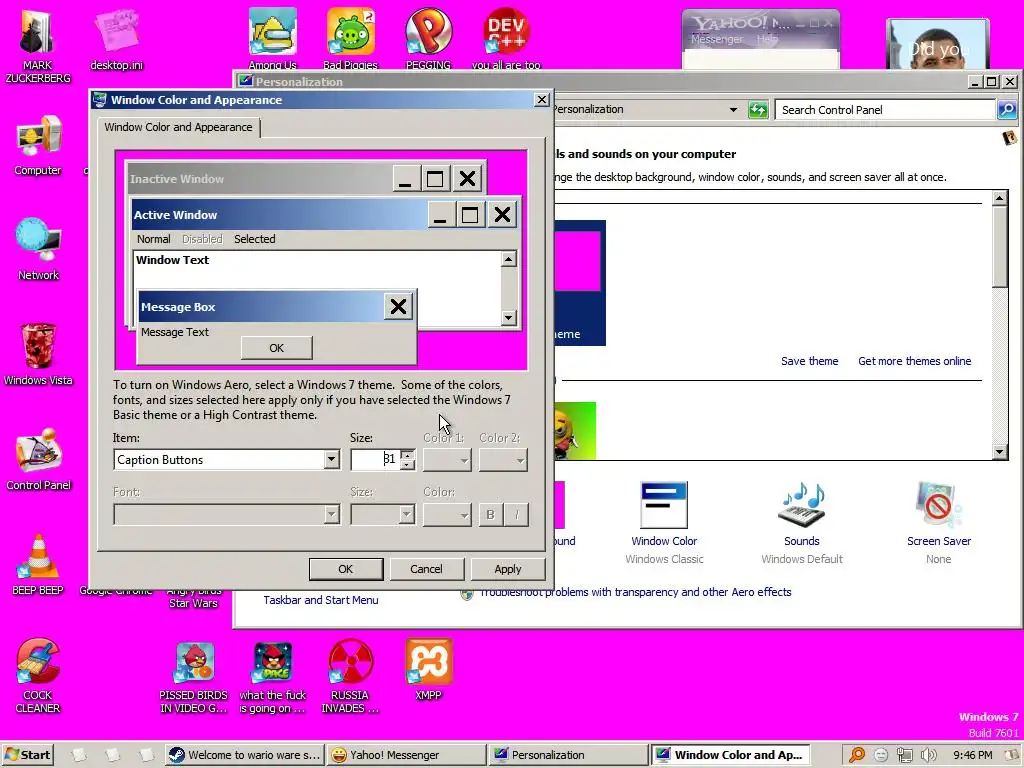Click Get more themes online link
1024x768 pixels.
(914, 361)
